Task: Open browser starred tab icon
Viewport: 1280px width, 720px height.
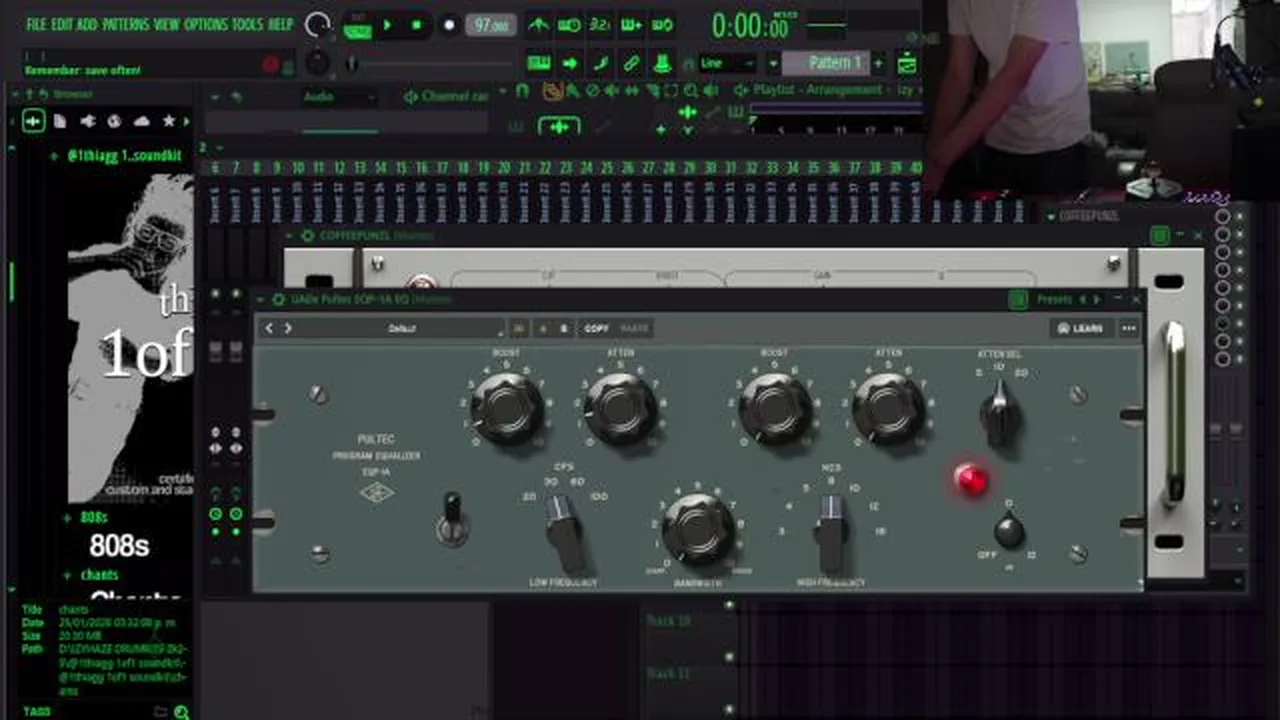Action: tap(168, 121)
